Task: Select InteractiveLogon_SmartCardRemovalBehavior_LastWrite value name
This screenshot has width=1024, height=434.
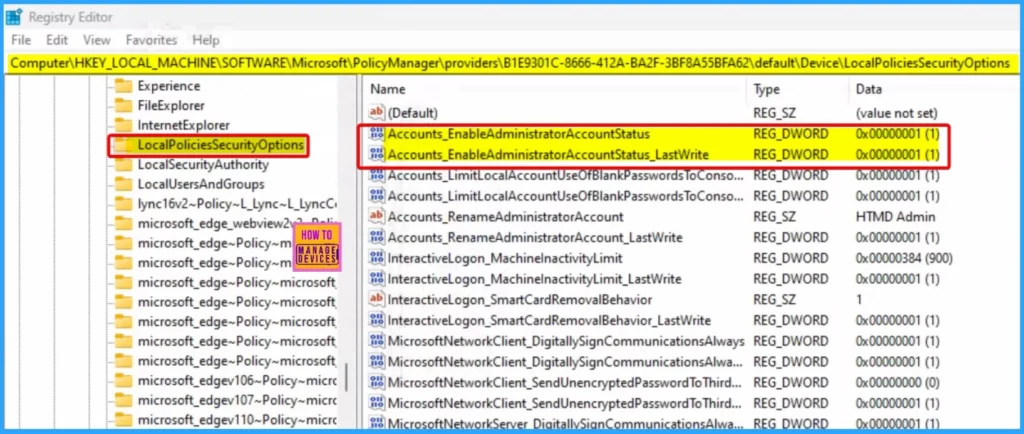Action: (x=549, y=320)
